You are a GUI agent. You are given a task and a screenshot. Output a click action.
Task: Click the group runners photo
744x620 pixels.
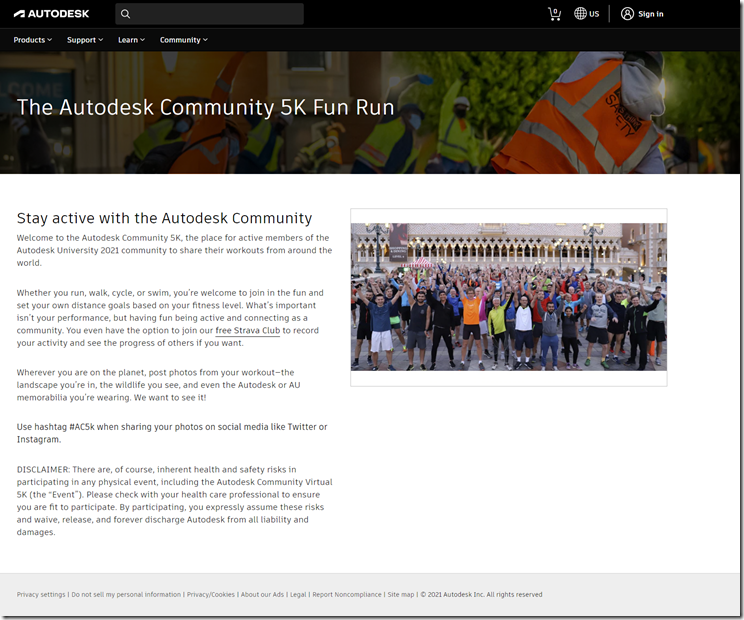tap(509, 297)
